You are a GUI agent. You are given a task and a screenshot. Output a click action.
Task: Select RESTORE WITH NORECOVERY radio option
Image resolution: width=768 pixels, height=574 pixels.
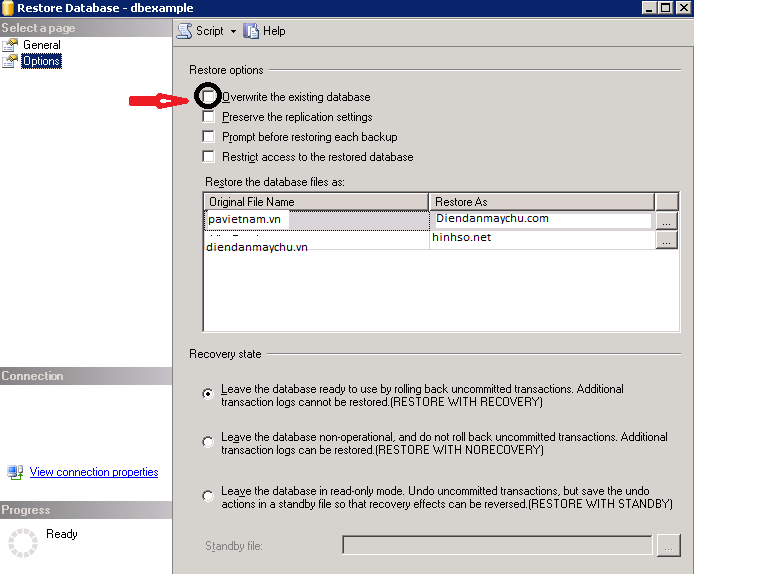[x=208, y=442]
